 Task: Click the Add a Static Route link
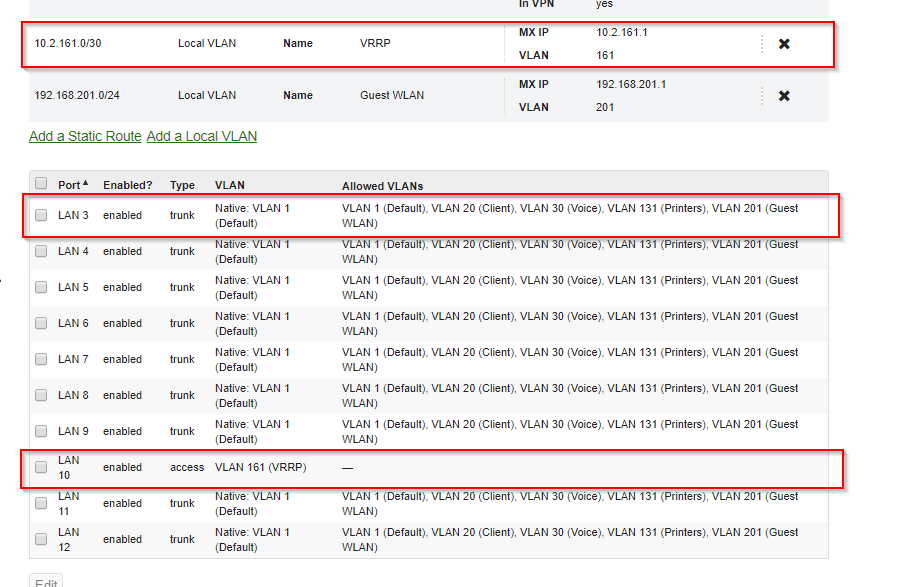85,136
